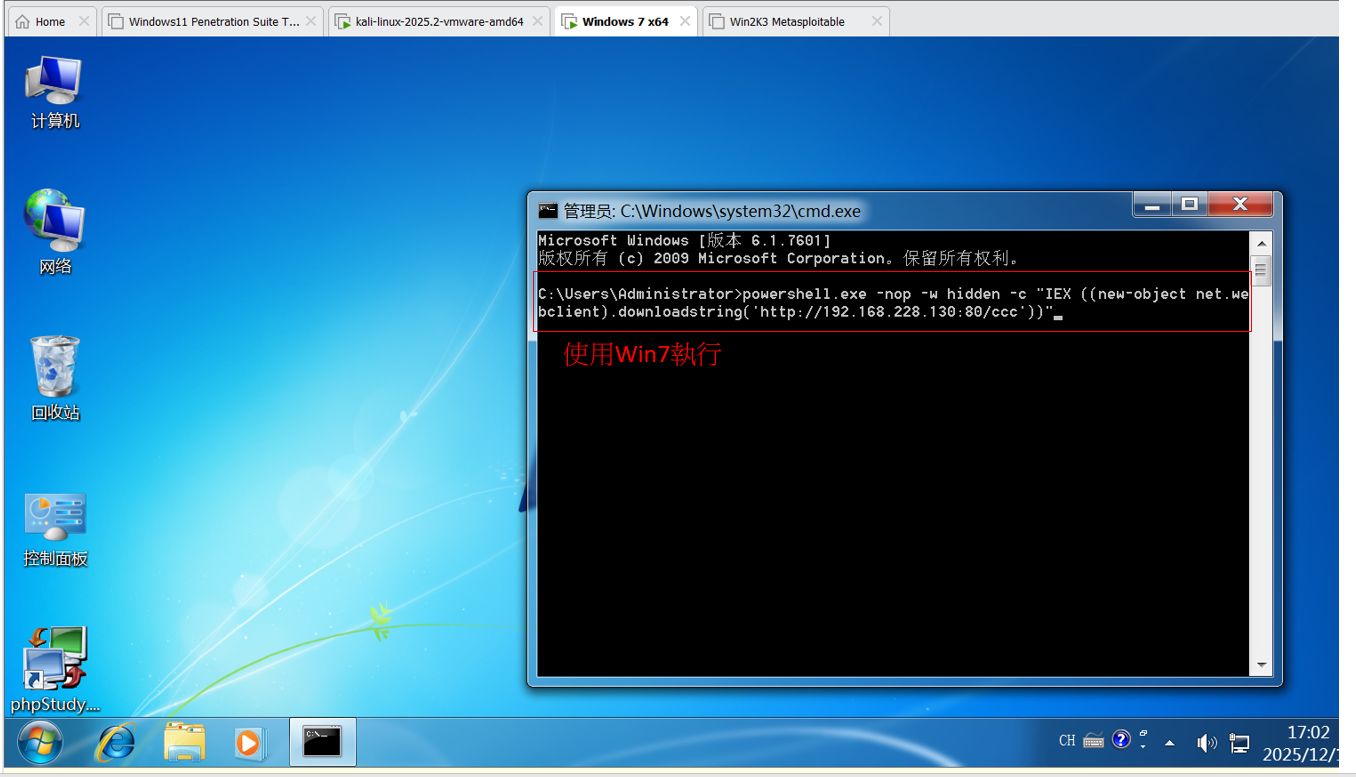Click the network tray icon
Viewport: 1356px width, 777px height.
(1240, 743)
